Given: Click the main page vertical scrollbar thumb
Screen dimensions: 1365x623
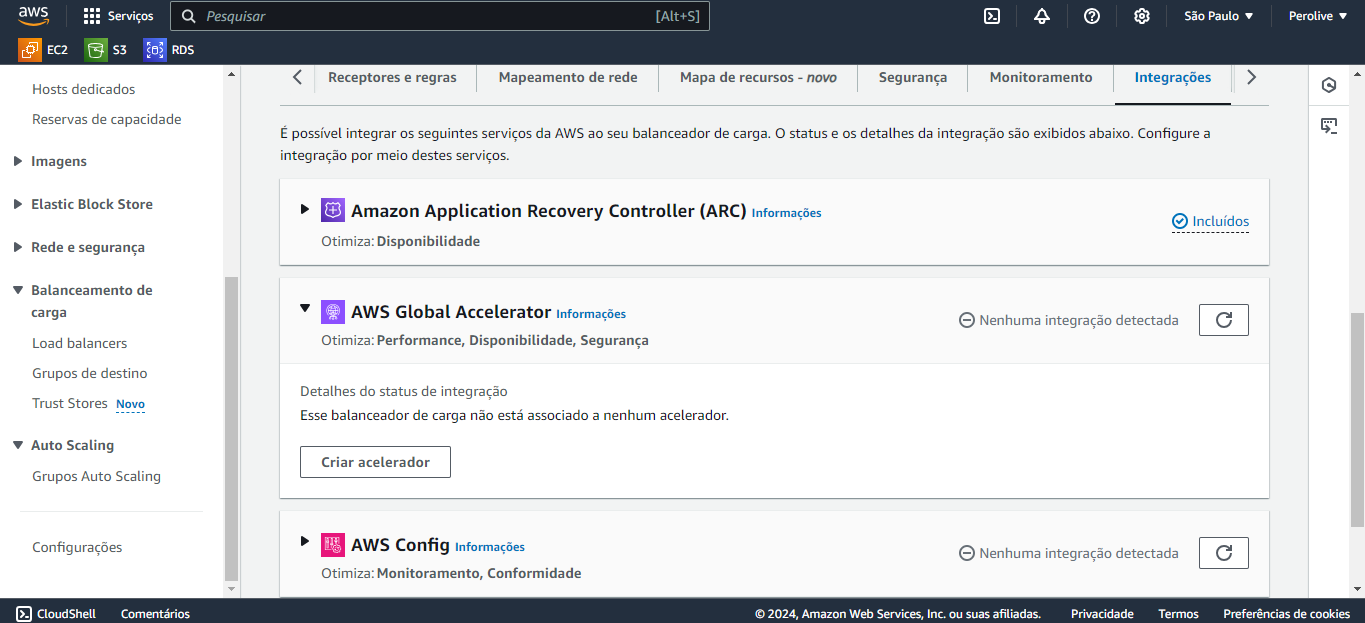Looking at the screenshot, I should [1356, 419].
